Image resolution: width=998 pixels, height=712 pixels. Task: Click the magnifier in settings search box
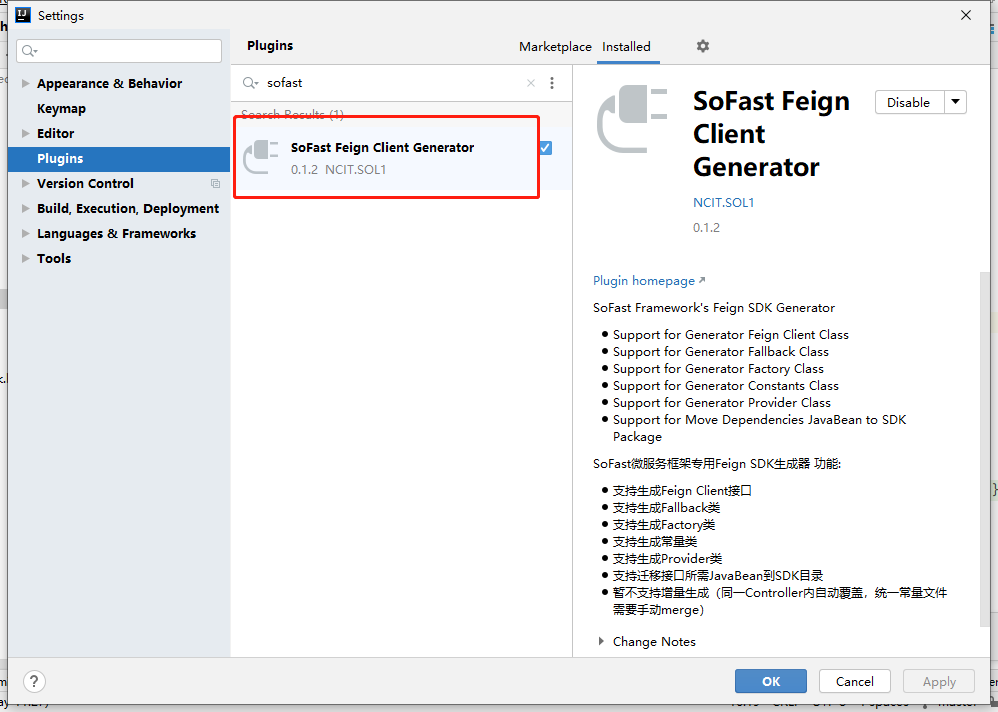(x=29, y=51)
